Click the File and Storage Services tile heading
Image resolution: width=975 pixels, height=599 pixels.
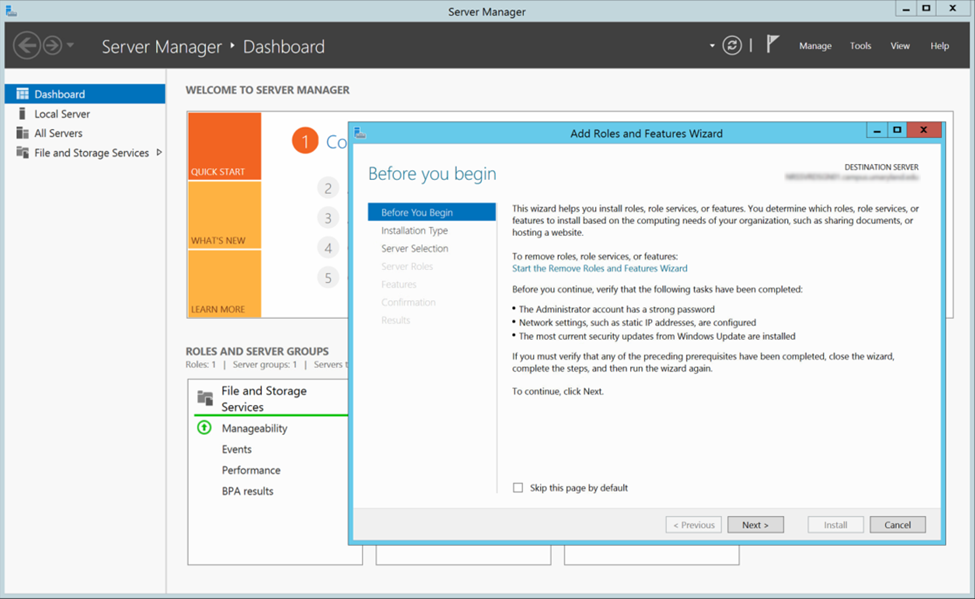pos(264,399)
